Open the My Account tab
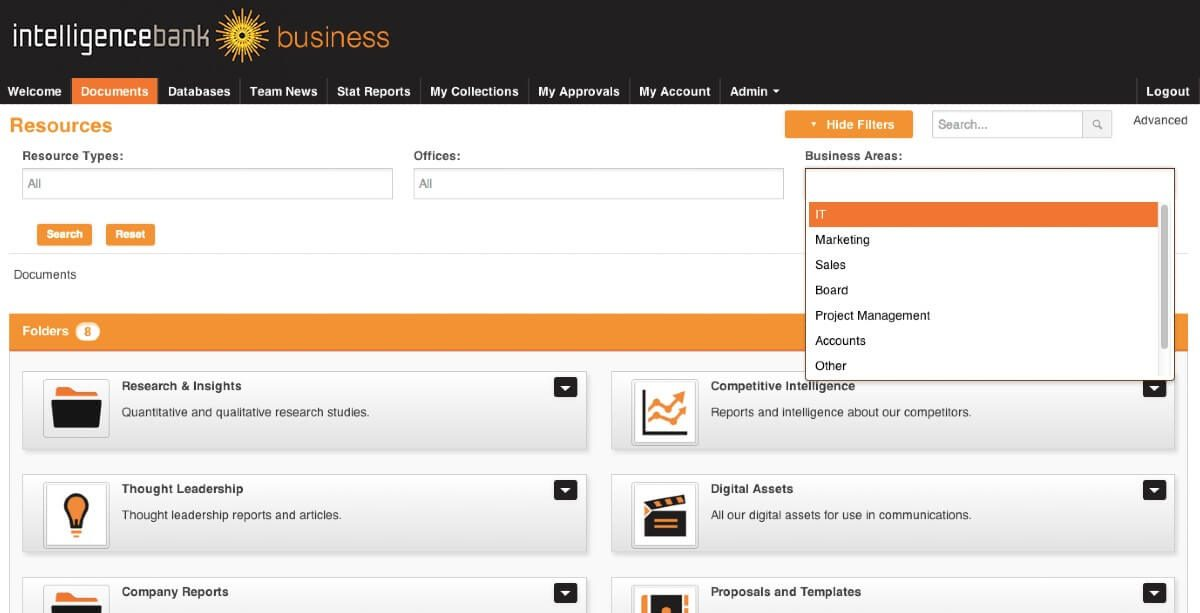Viewport: 1200px width, 613px height. (675, 91)
